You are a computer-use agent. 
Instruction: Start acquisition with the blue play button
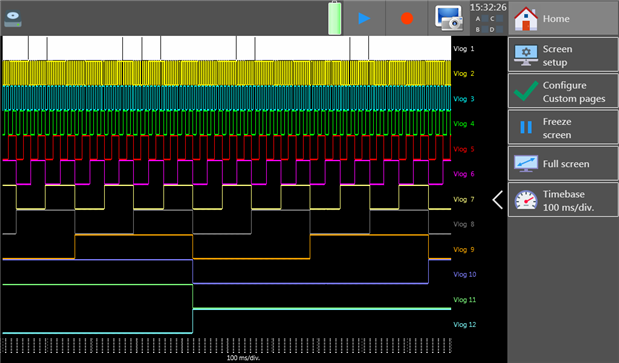364,18
